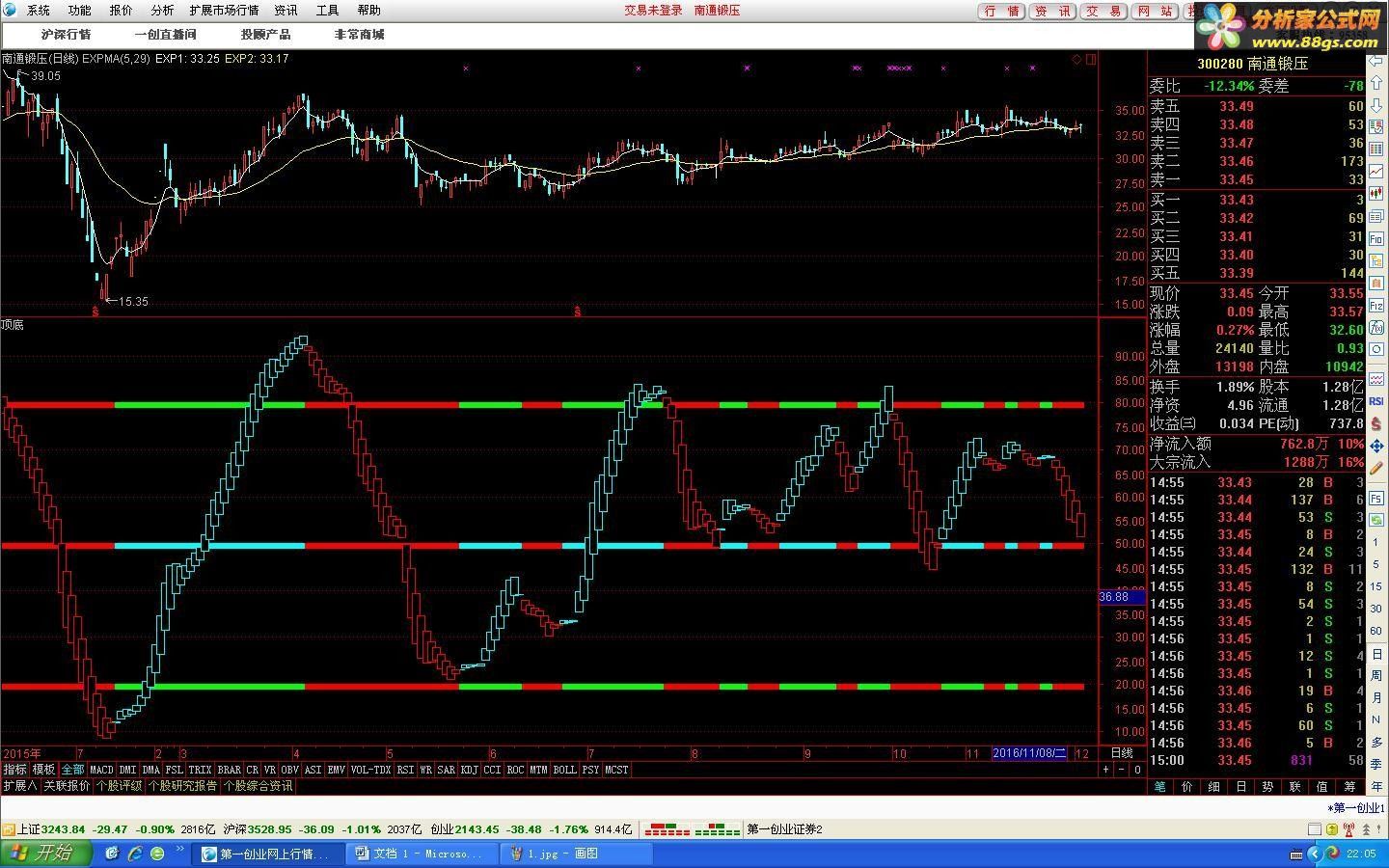The width and height of the screenshot is (1389, 868).
Task: Open the 分析 menu
Action: 162,11
